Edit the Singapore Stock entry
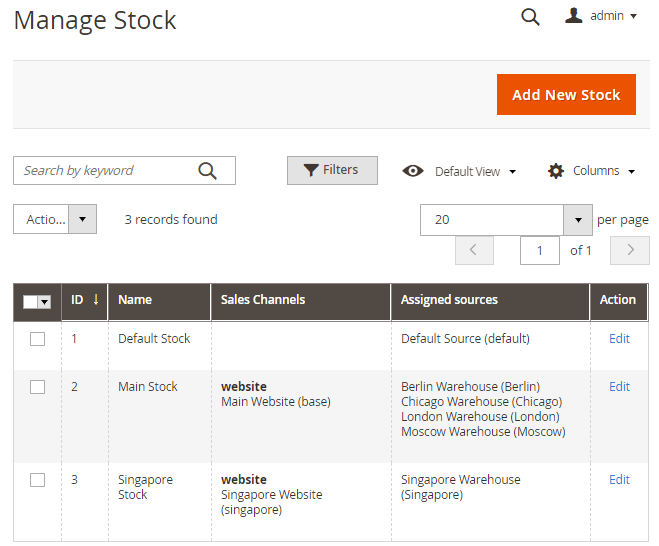Image resolution: width=659 pixels, height=546 pixels. (x=619, y=480)
